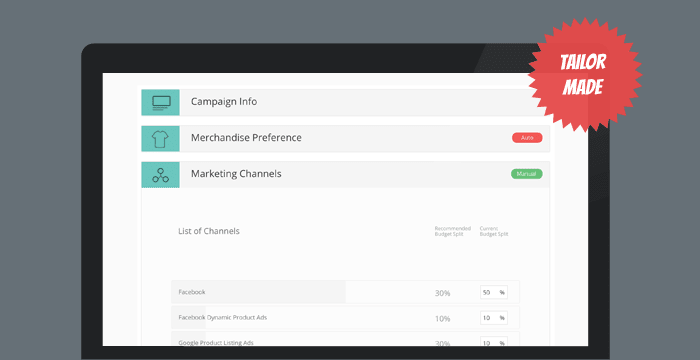Screen dimensions: 700x360
Task: Click Facebook recommended 30% value
Action: click(x=442, y=293)
